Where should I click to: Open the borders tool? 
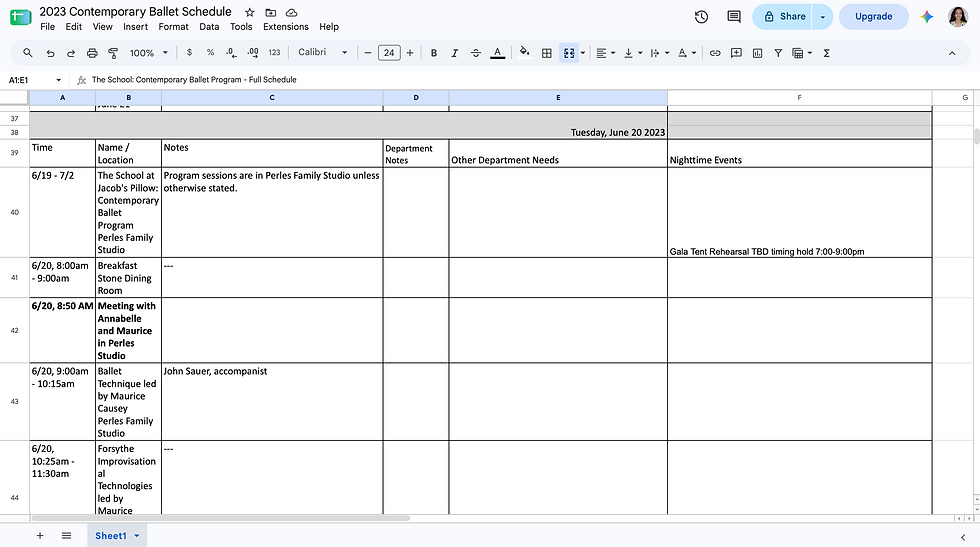click(x=547, y=53)
